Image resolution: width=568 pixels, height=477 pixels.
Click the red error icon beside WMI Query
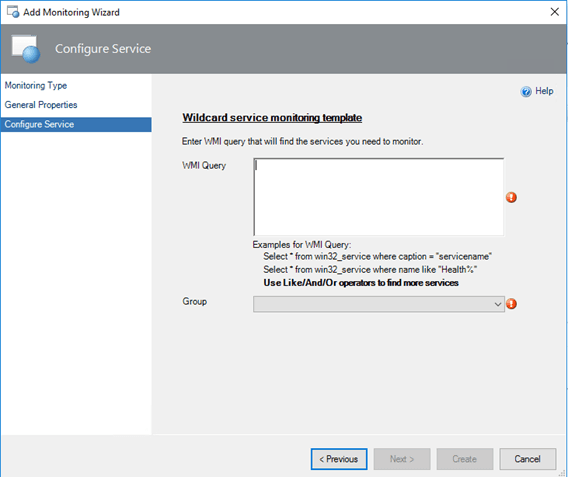(511, 197)
